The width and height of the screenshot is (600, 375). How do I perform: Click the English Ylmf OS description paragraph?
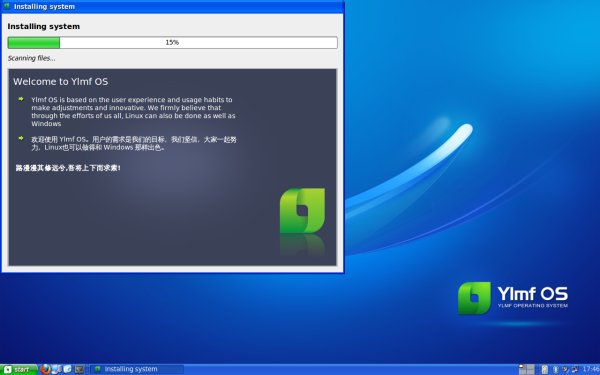click(x=133, y=111)
